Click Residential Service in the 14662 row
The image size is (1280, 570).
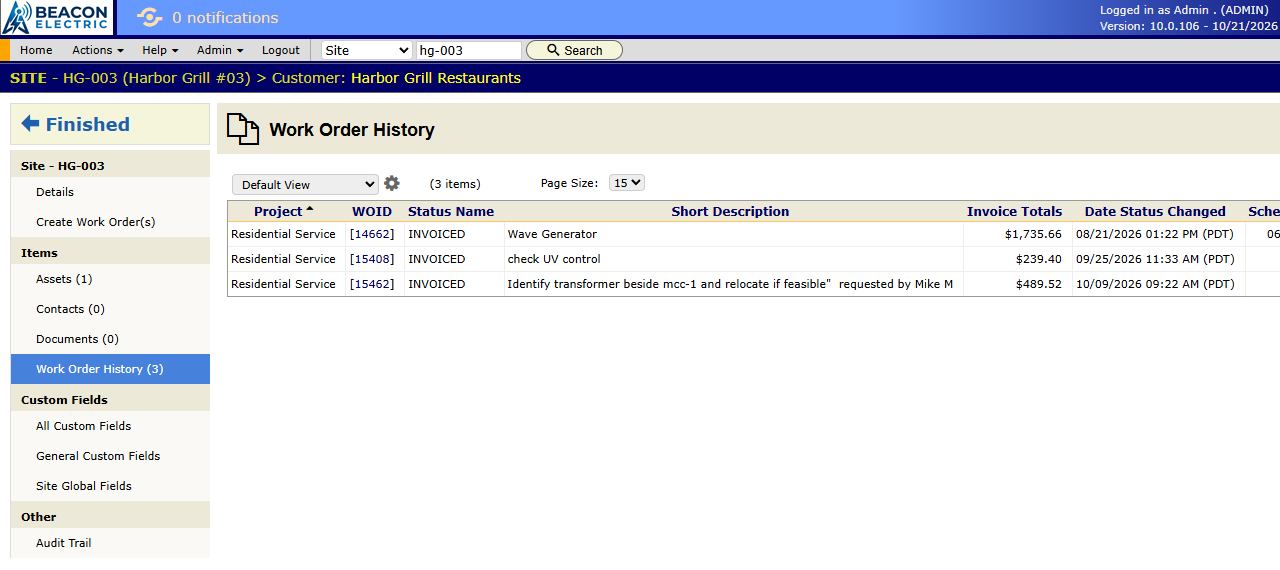(283, 234)
